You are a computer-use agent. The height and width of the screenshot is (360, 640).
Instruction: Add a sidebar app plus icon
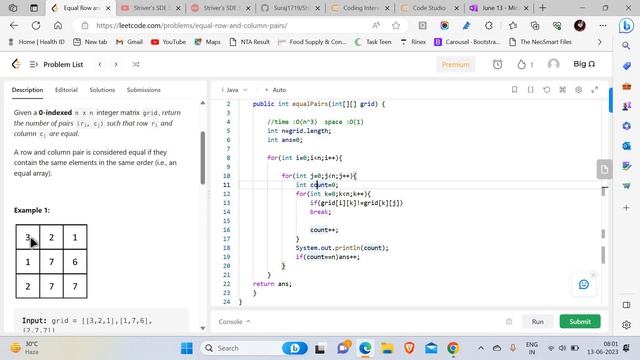tap(627, 208)
